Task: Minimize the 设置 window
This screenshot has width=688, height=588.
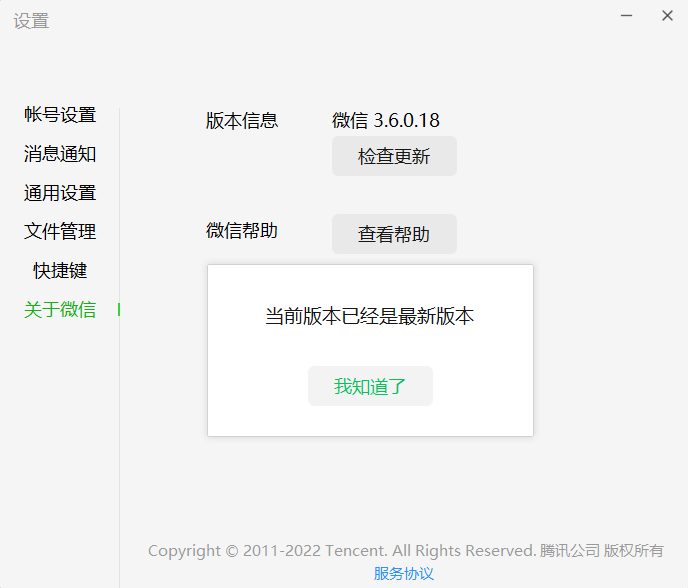Action: pyautogui.click(x=626, y=16)
